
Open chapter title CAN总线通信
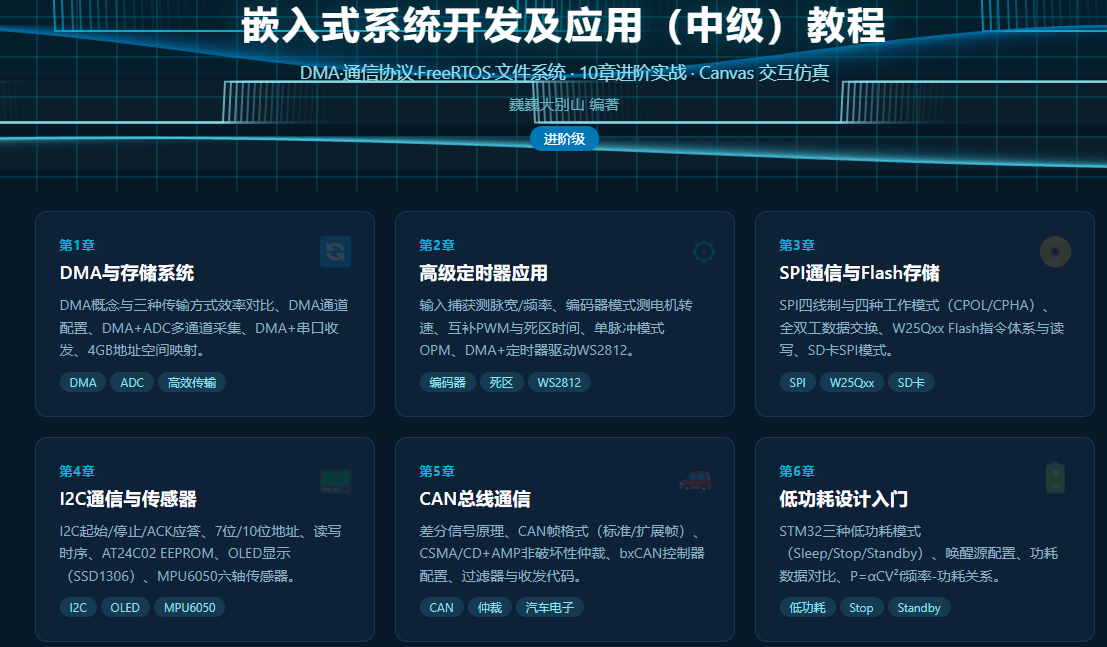point(475,499)
